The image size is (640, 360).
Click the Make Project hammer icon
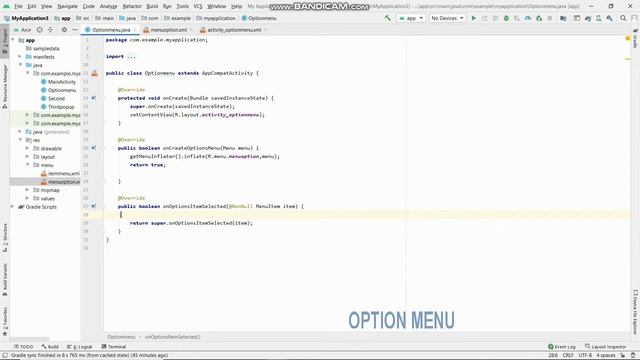(x=387, y=18)
